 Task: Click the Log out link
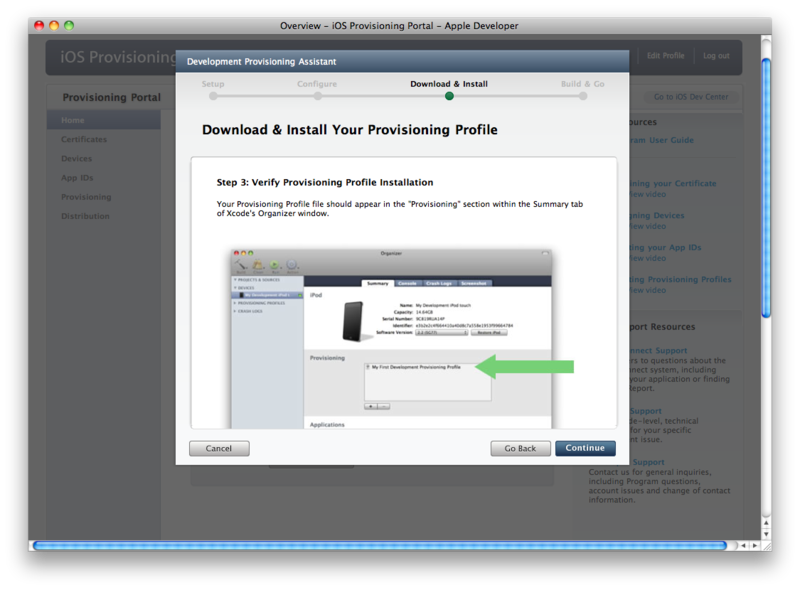716,56
